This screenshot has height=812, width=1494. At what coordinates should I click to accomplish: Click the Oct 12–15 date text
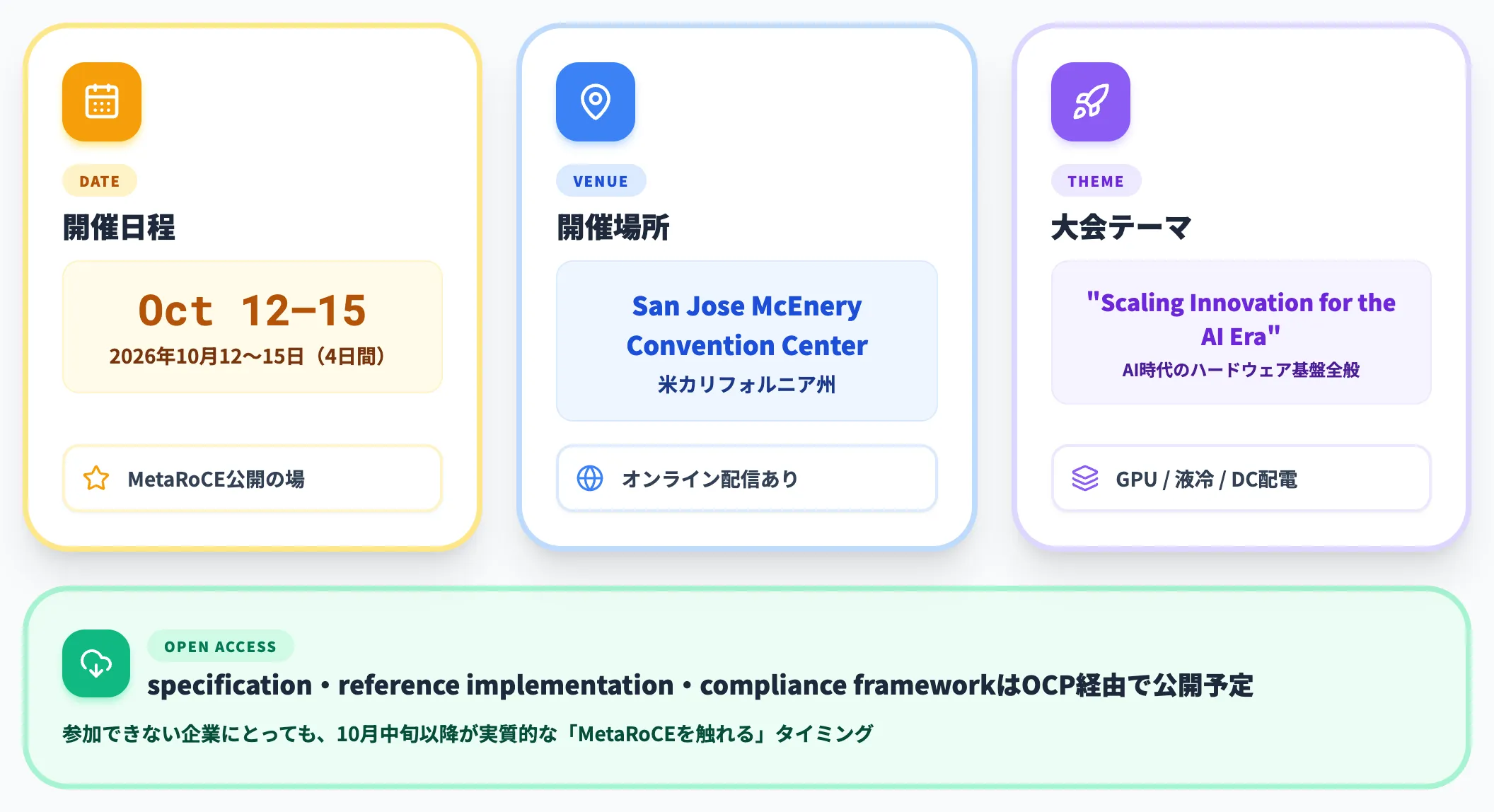(253, 311)
